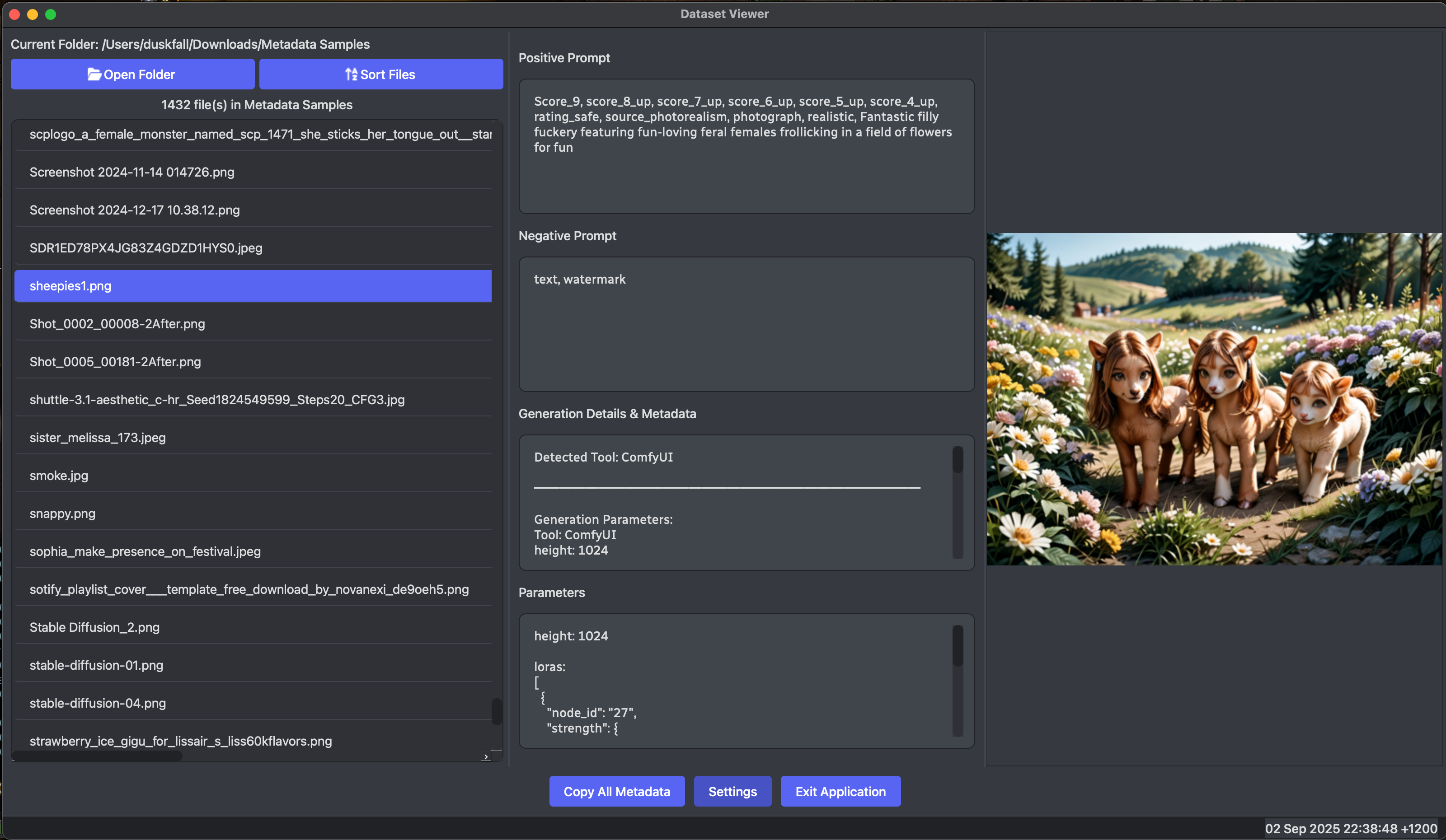Viewport: 1446px width, 840px height.
Task: Open the Settings dialog
Action: (732, 791)
